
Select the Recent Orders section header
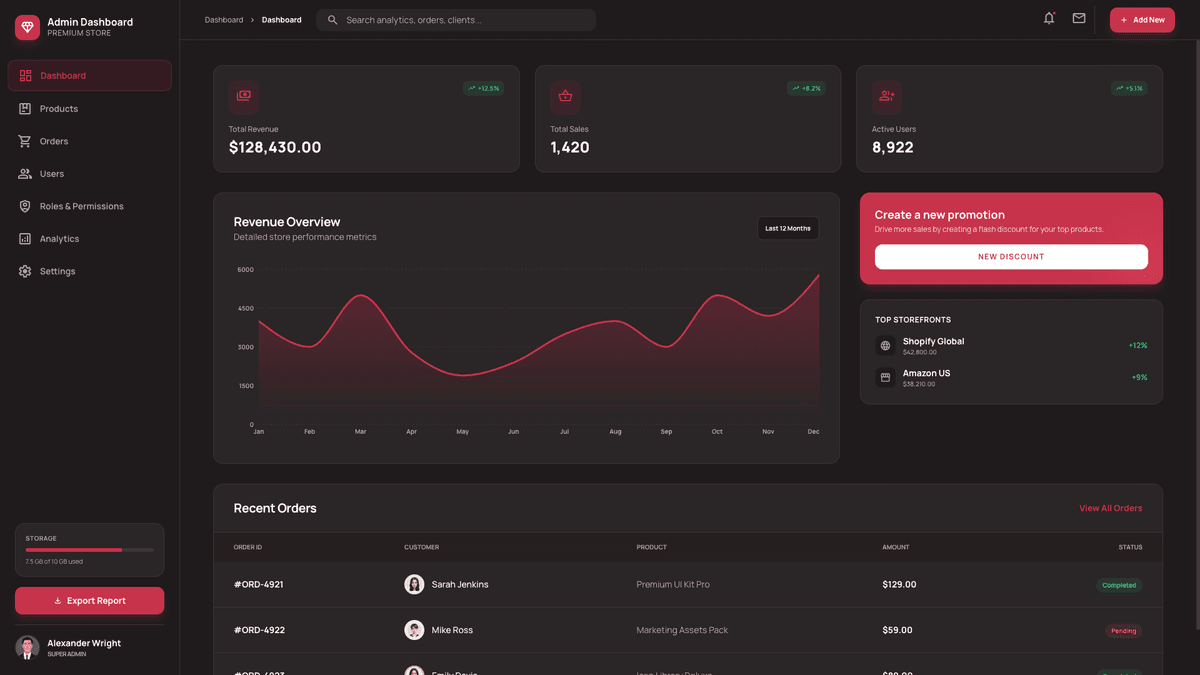[x=275, y=508]
